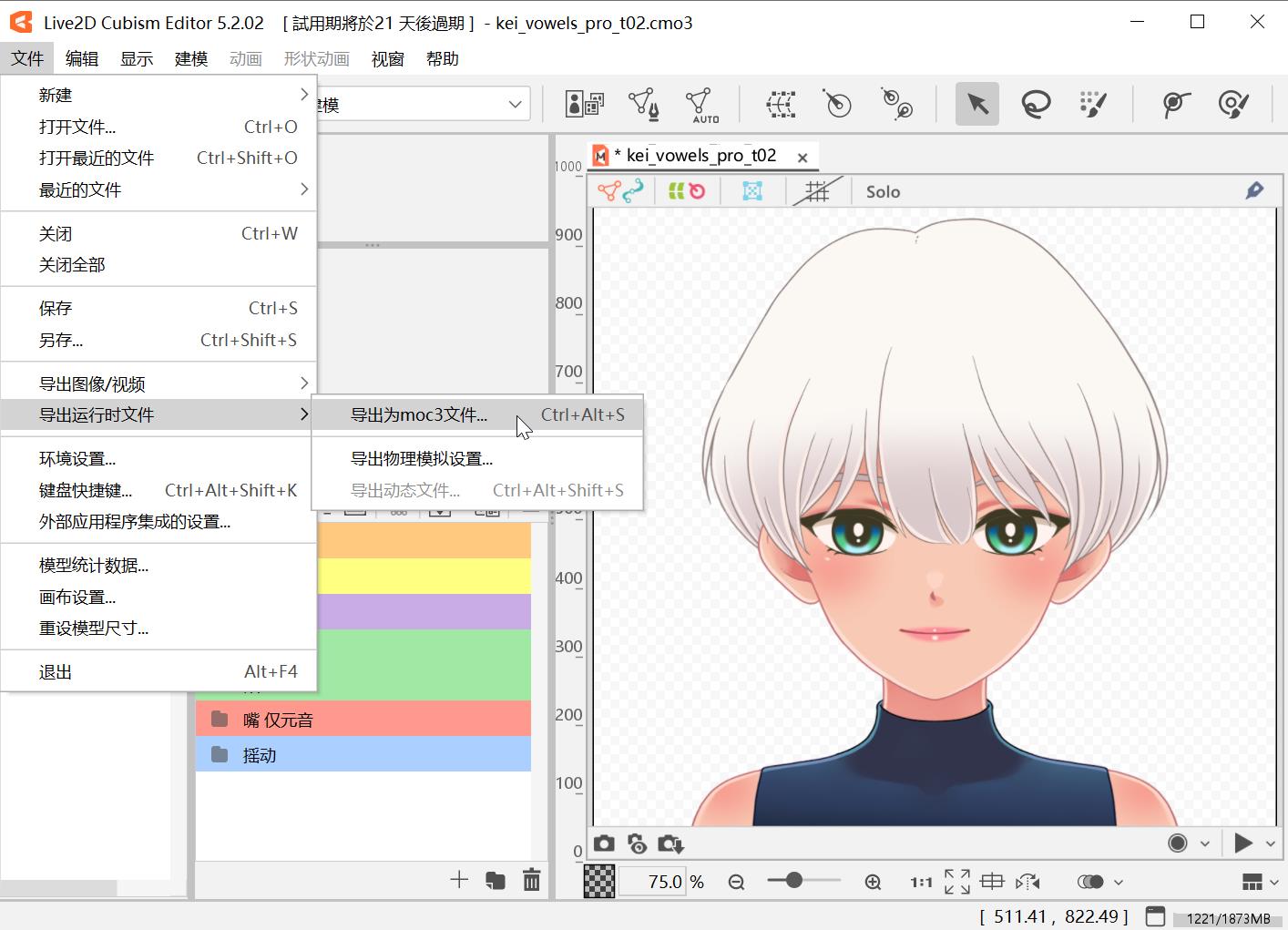Select the glue tool icon

pos(1175,104)
